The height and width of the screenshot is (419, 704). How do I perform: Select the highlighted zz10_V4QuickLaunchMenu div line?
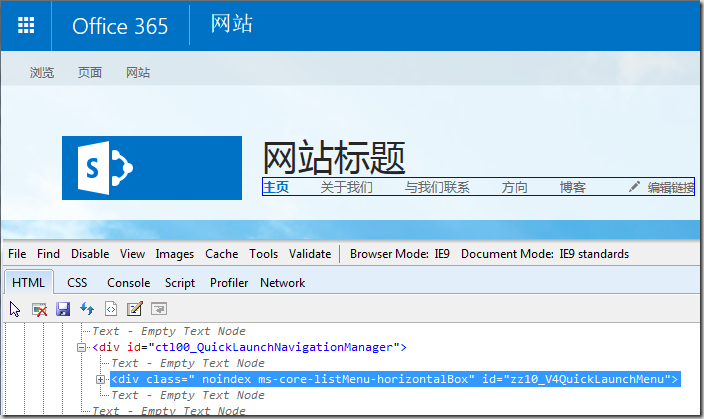395,379
